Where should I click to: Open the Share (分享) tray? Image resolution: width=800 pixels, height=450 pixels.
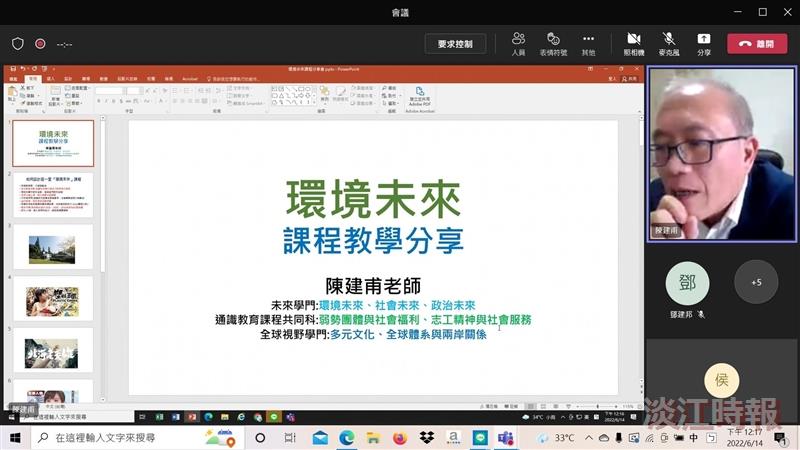(x=704, y=44)
